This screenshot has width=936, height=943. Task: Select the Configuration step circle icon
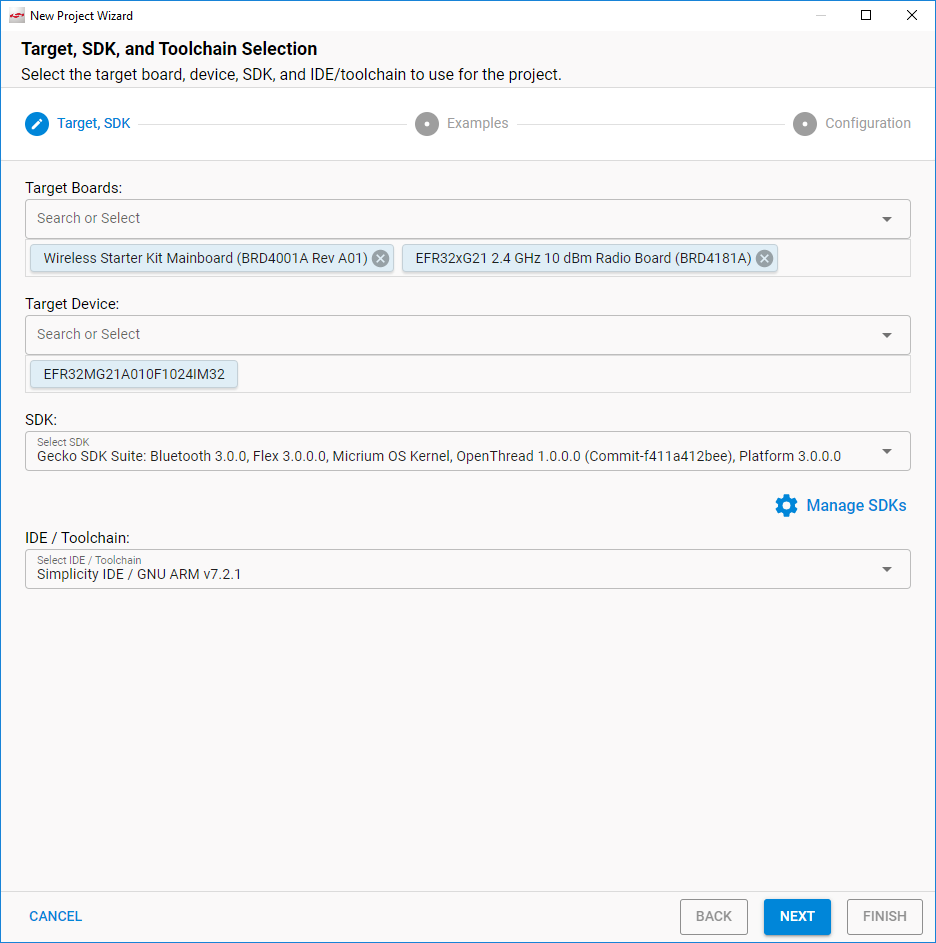805,123
